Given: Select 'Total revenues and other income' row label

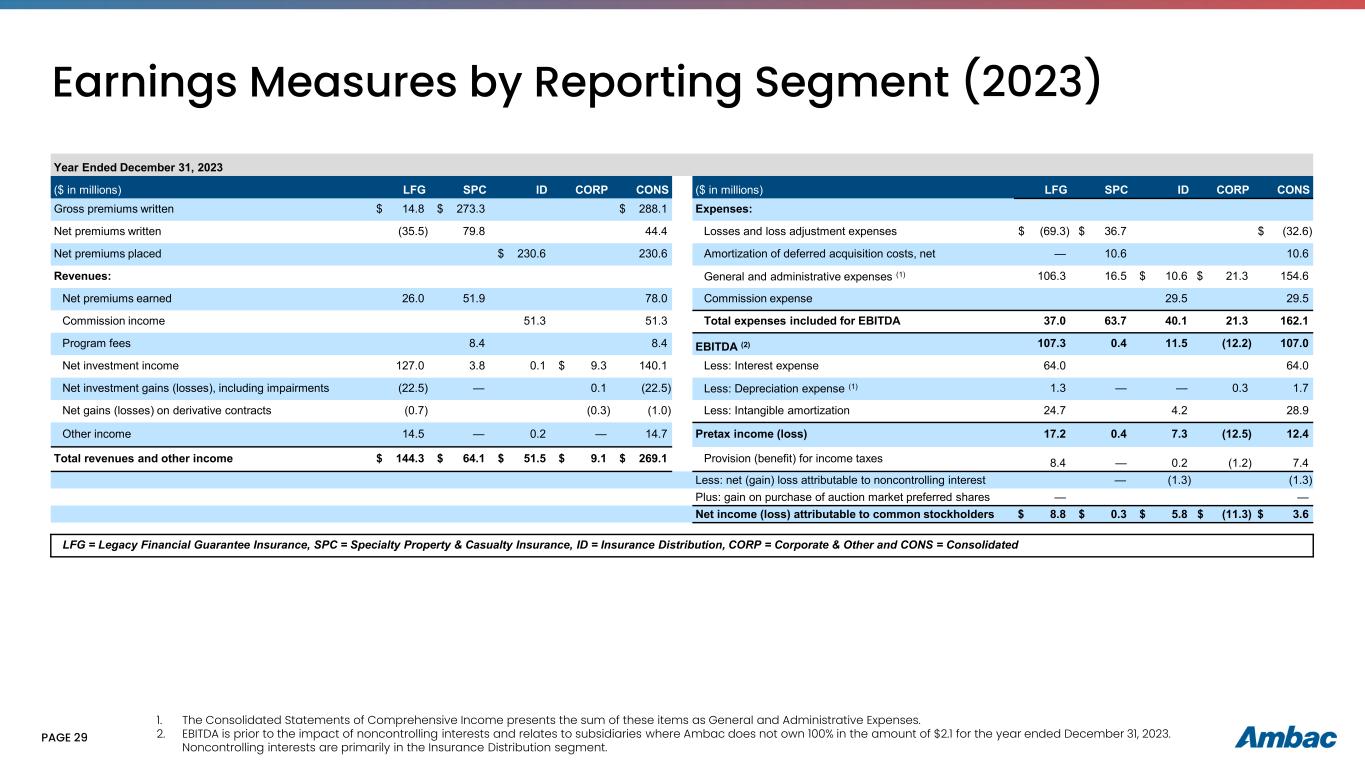Looking at the screenshot, I should pyautogui.click(x=141, y=459).
